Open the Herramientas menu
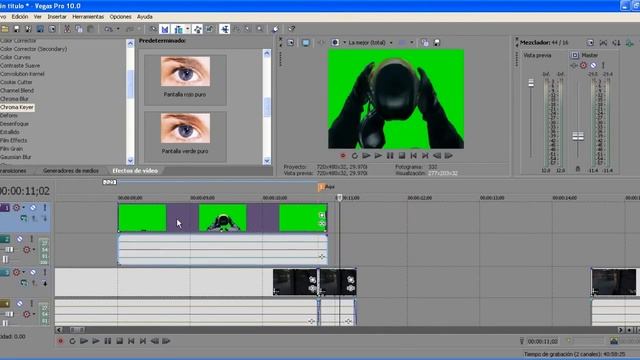Image resolution: width=640 pixels, height=360 pixels. point(88,17)
